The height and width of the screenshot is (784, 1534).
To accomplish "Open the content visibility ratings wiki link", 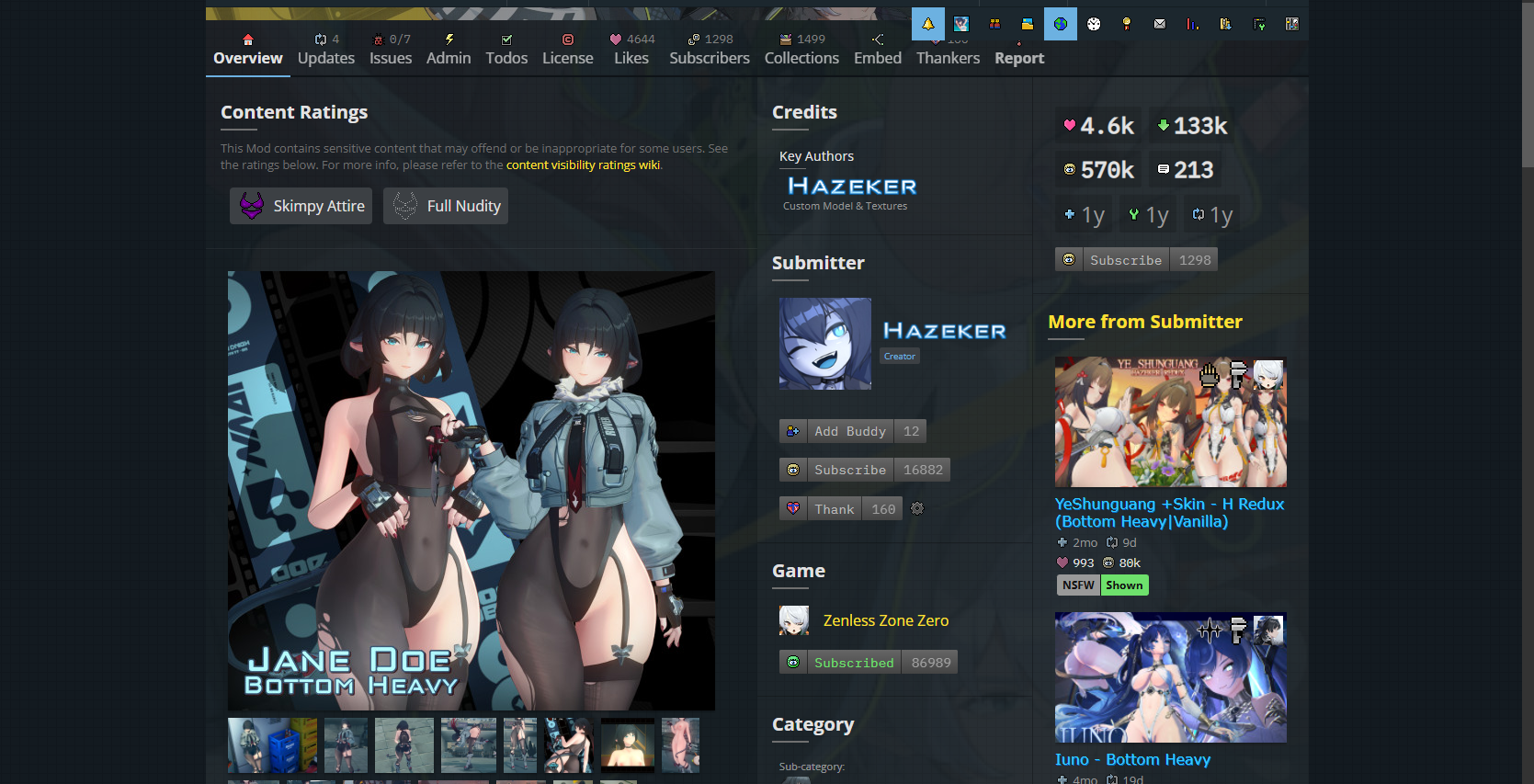I will tap(583, 165).
